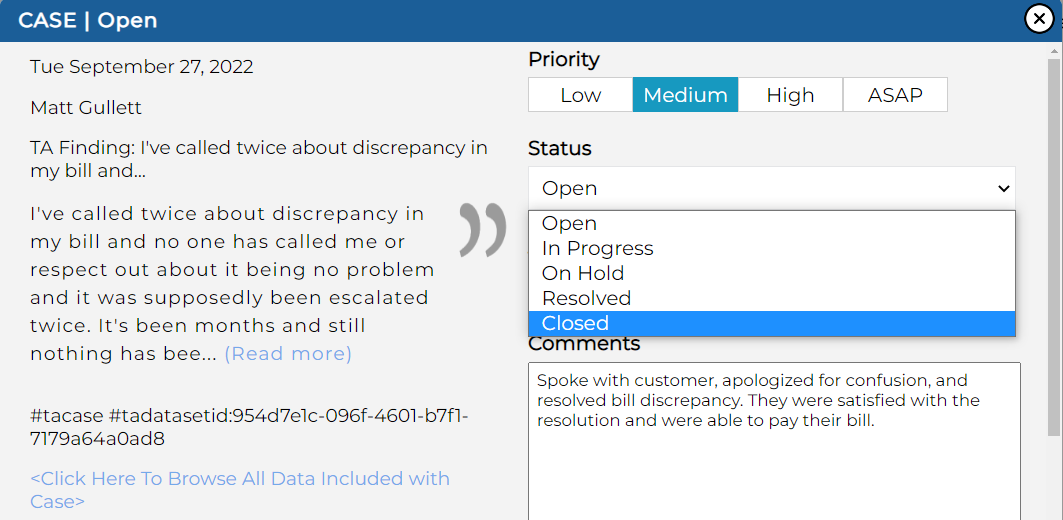Click the CASE | Open title bar
The height and width of the screenshot is (520, 1063).
(88, 20)
